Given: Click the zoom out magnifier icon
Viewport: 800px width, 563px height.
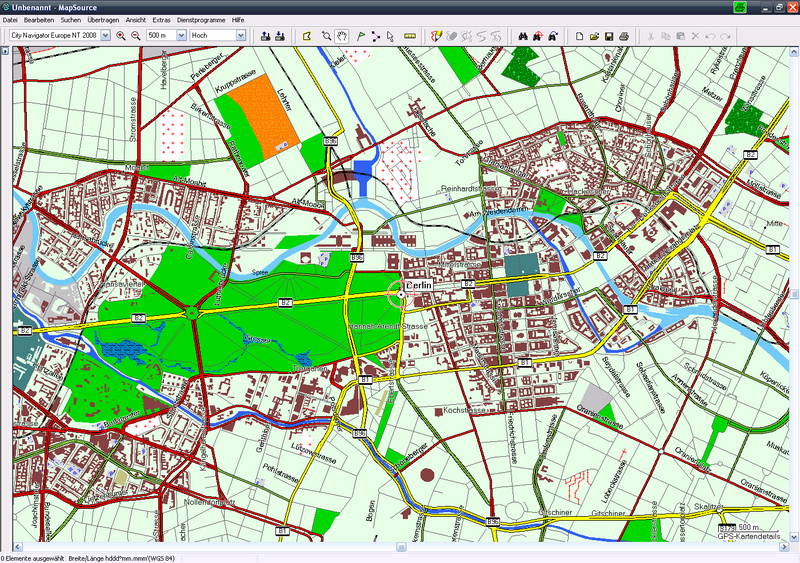Looking at the screenshot, I should point(136,35).
